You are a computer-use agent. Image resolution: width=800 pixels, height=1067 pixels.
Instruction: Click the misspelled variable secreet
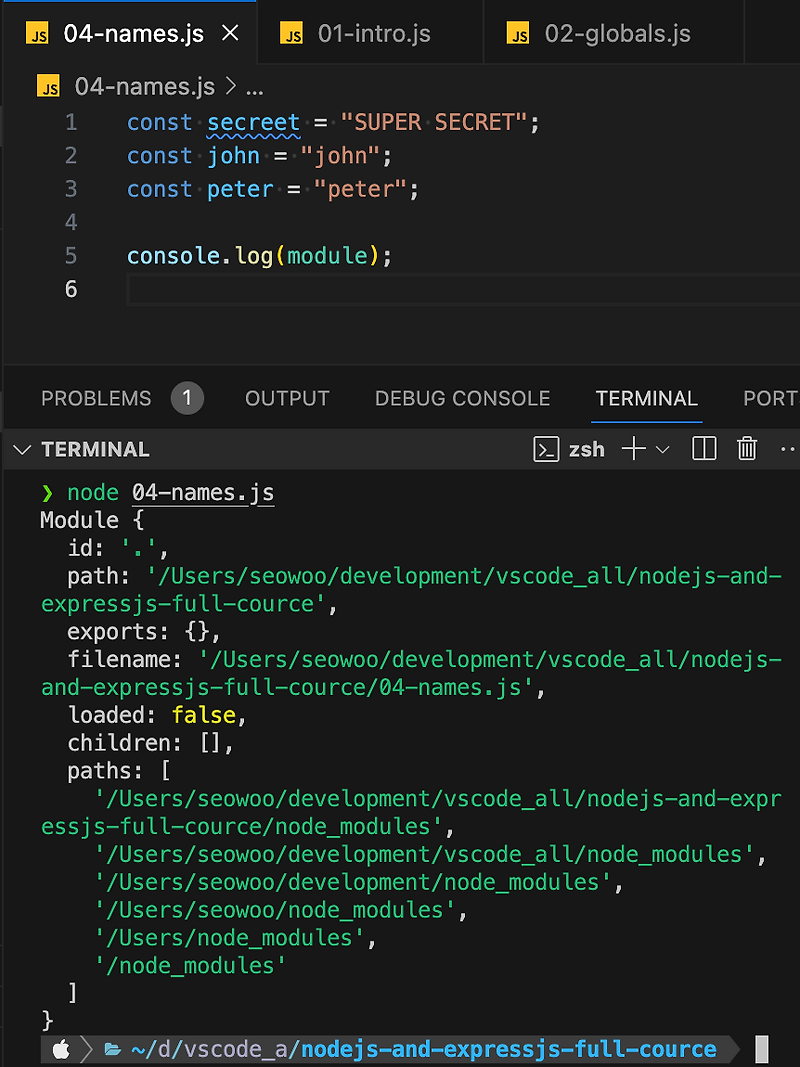click(x=254, y=122)
